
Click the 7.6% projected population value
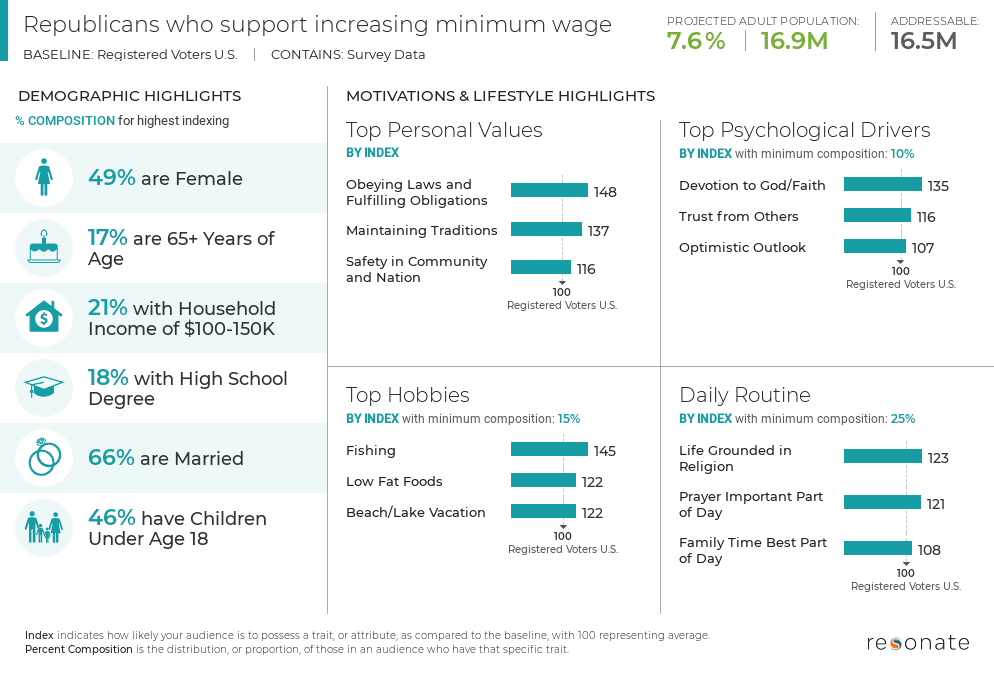[x=696, y=41]
